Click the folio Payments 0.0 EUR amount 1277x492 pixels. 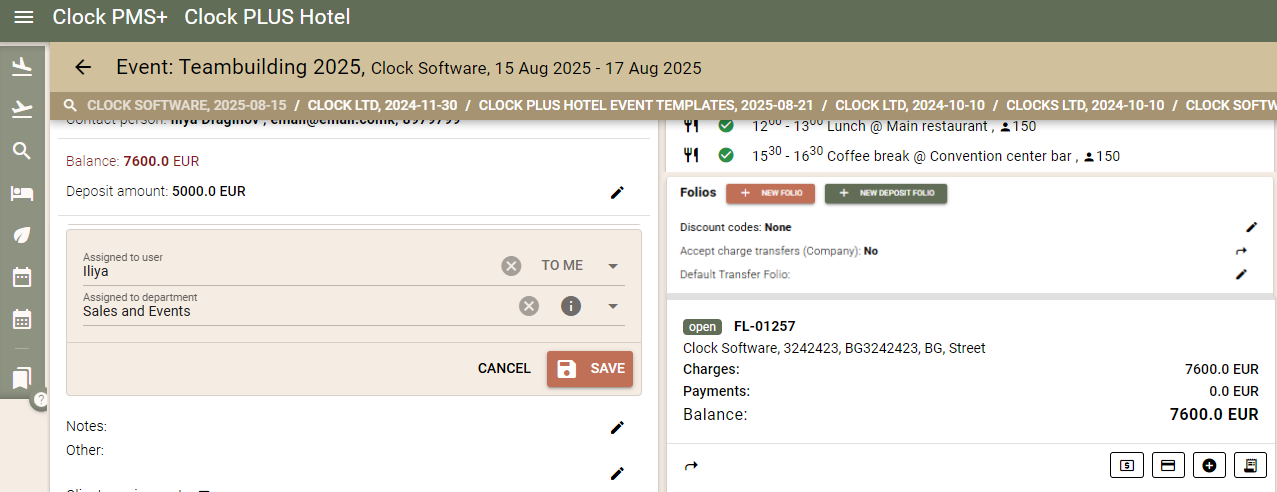tap(1233, 391)
